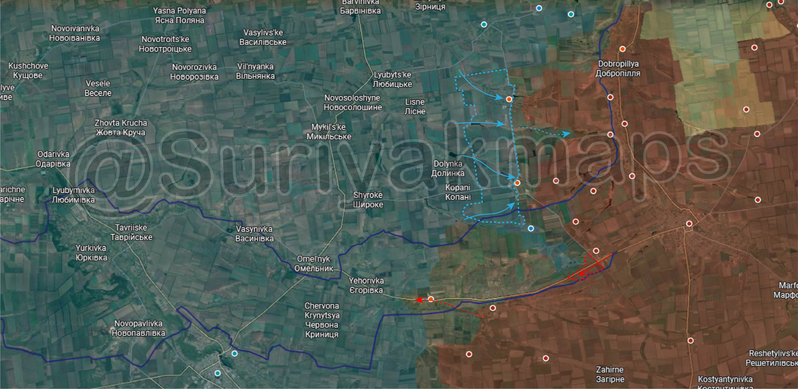Select the Novorozivka label
This screenshot has height=389, width=798.
[195, 72]
